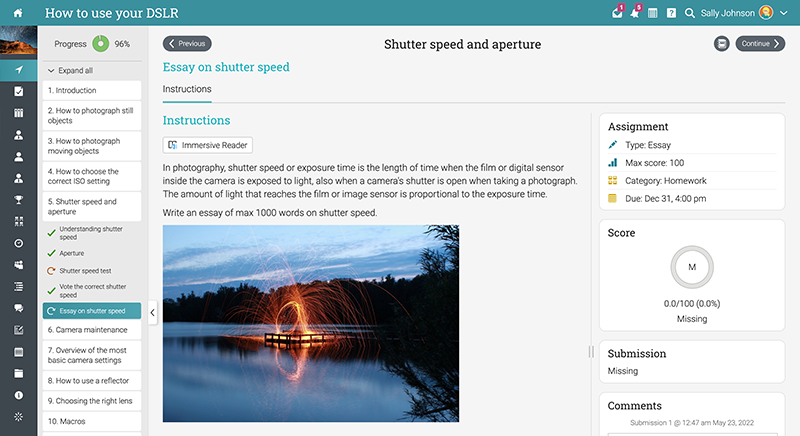Open the chat bubbles icon in sidebar
800x436 pixels.
(18, 308)
